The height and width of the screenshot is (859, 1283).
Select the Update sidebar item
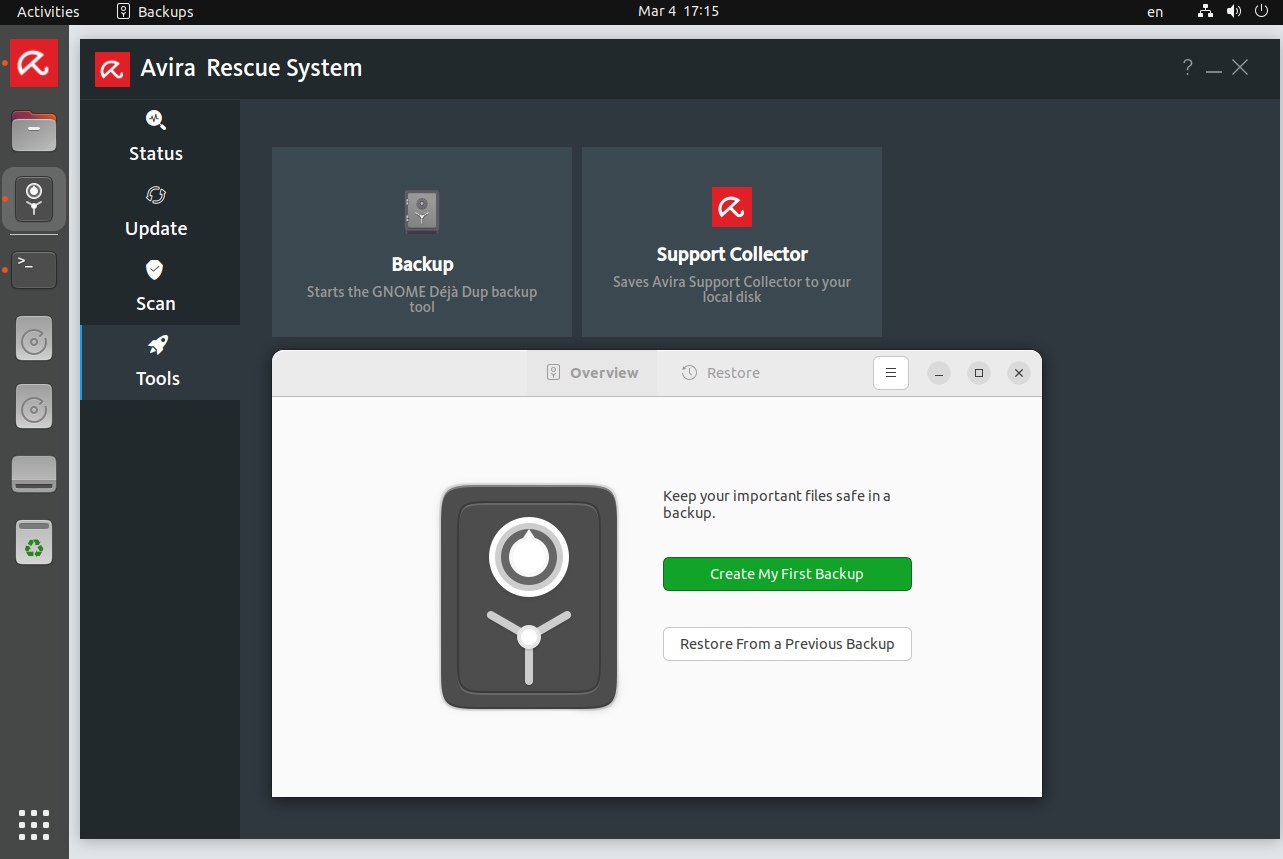(156, 212)
